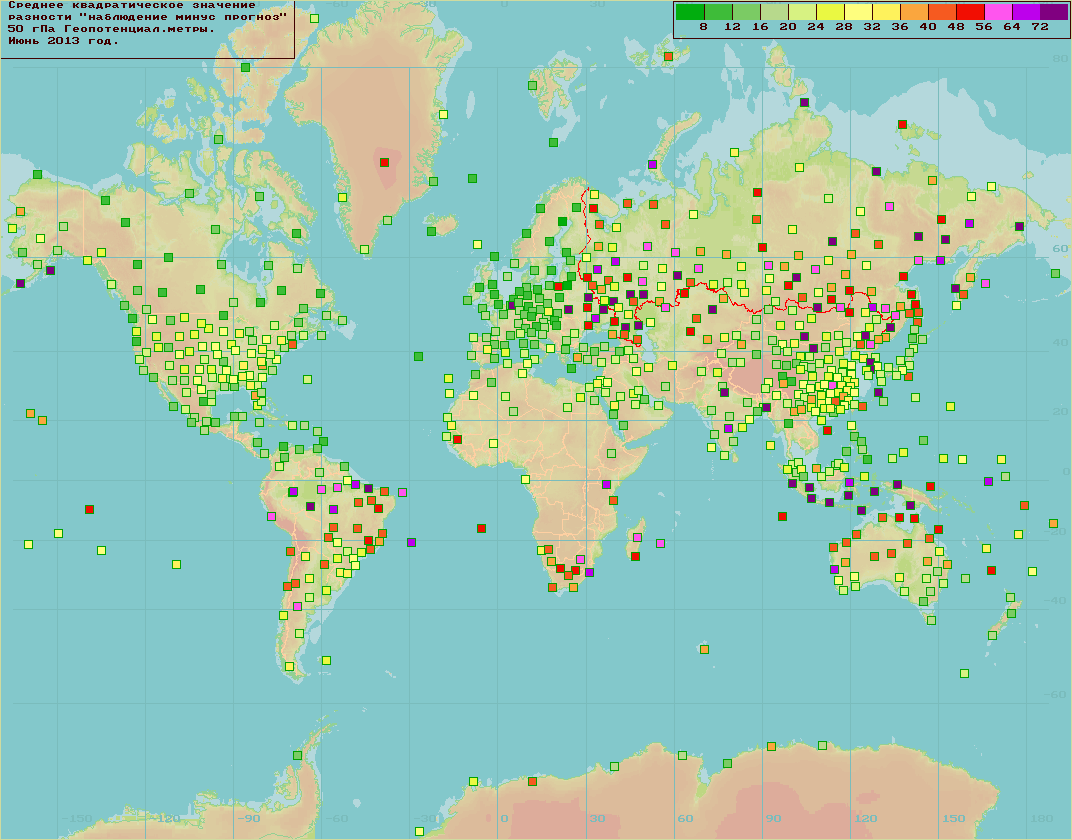
Task: Select the legend swatch between 8 and 12
Action: (718, 12)
